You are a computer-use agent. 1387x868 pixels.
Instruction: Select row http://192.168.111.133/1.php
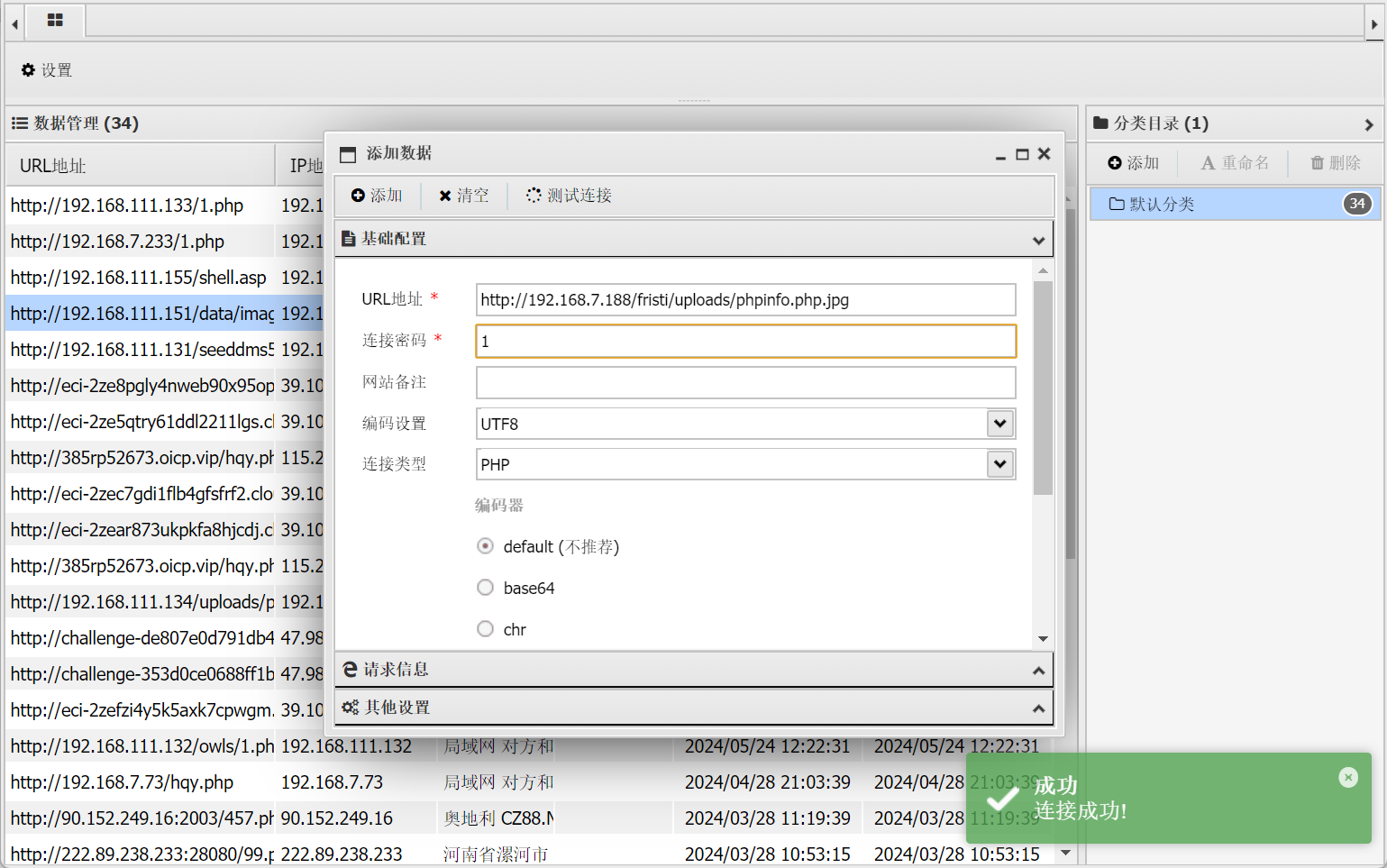(141, 206)
